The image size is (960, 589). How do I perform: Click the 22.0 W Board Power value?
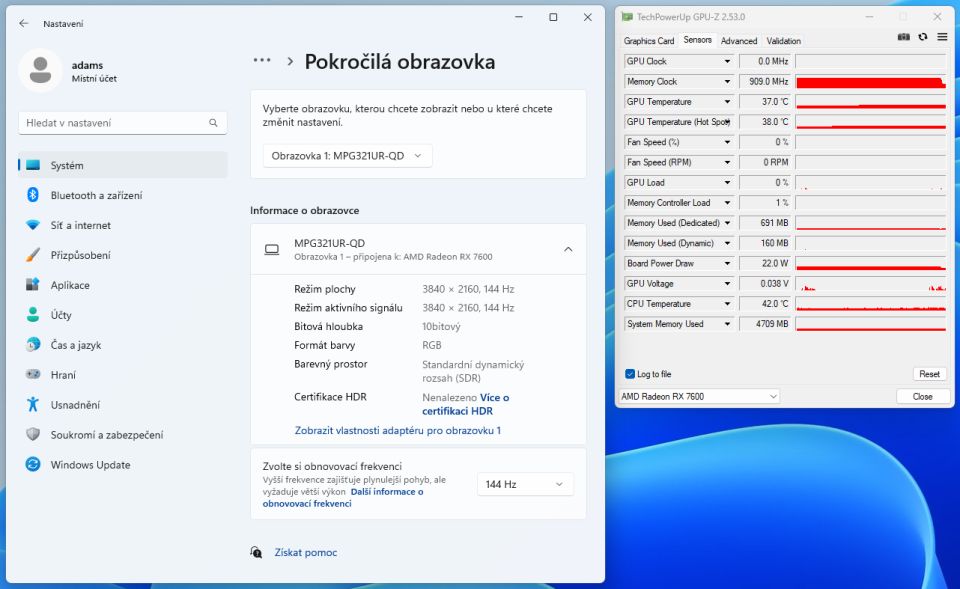click(x=765, y=263)
